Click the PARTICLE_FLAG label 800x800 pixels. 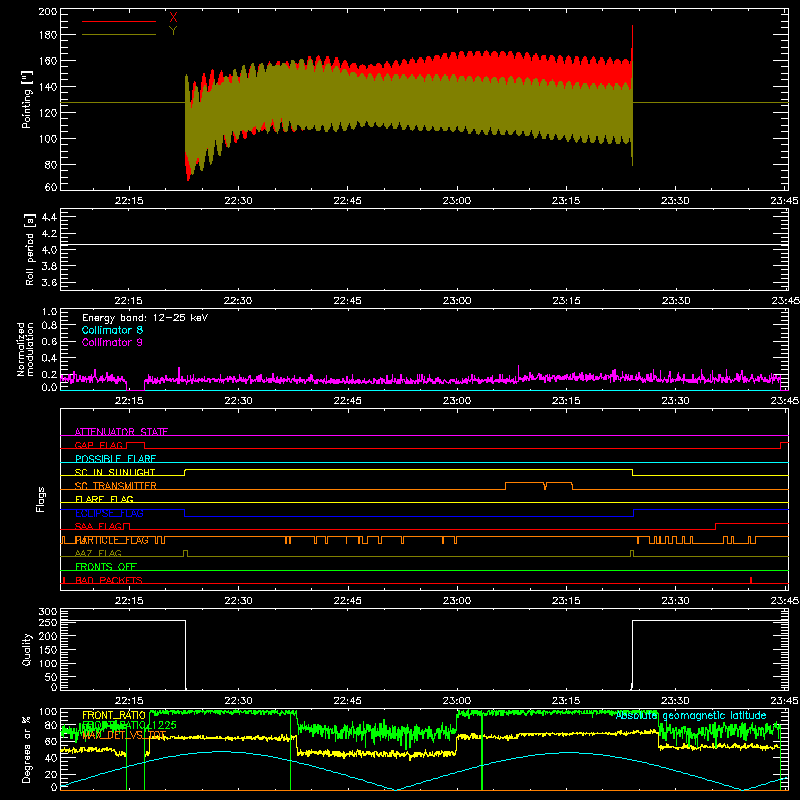point(112,540)
